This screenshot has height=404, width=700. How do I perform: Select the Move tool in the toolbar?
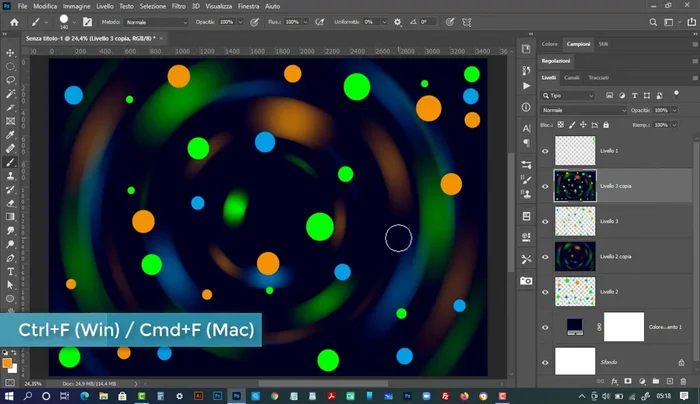click(10, 52)
